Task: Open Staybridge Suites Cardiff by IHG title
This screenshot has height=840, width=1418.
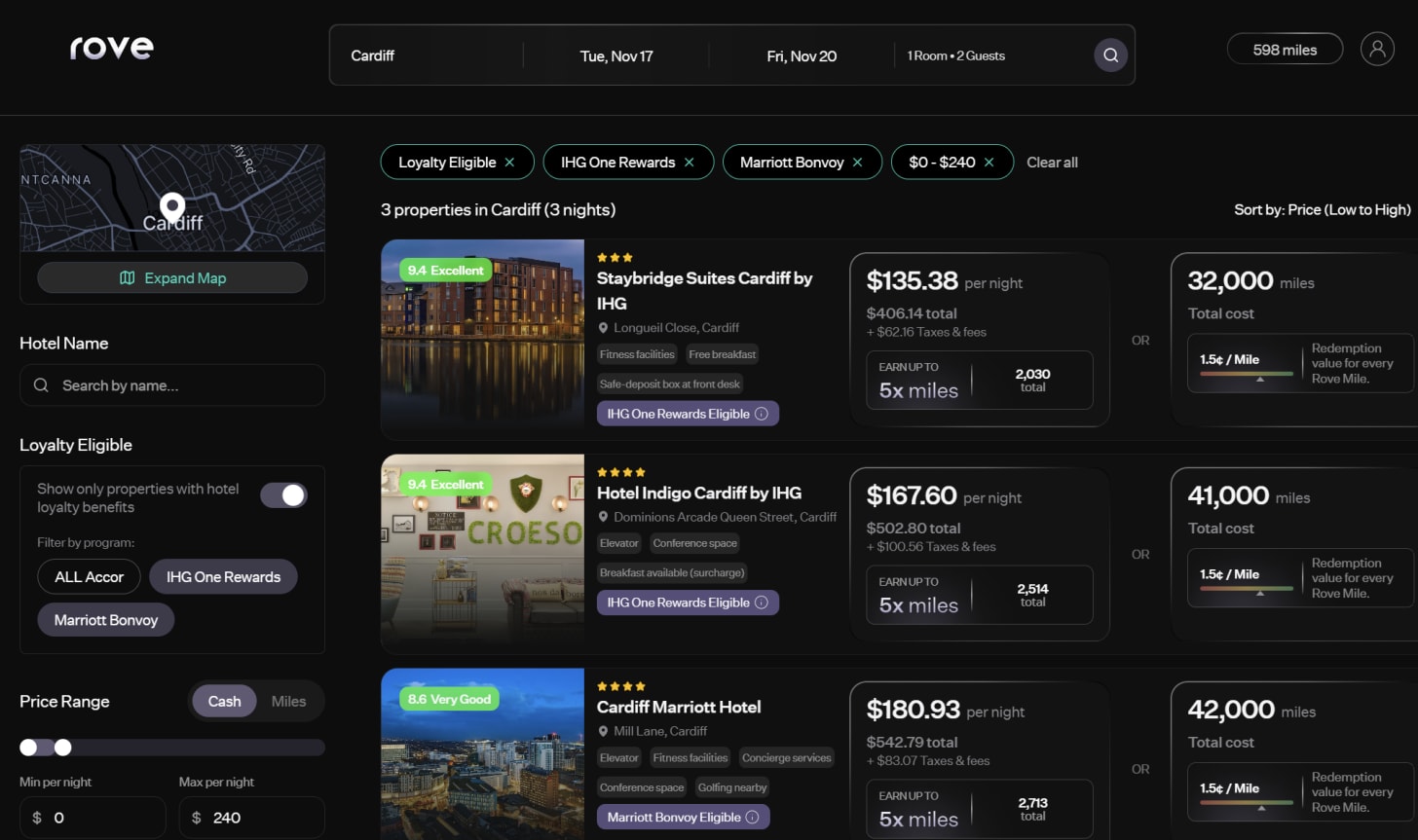Action: [x=704, y=291]
